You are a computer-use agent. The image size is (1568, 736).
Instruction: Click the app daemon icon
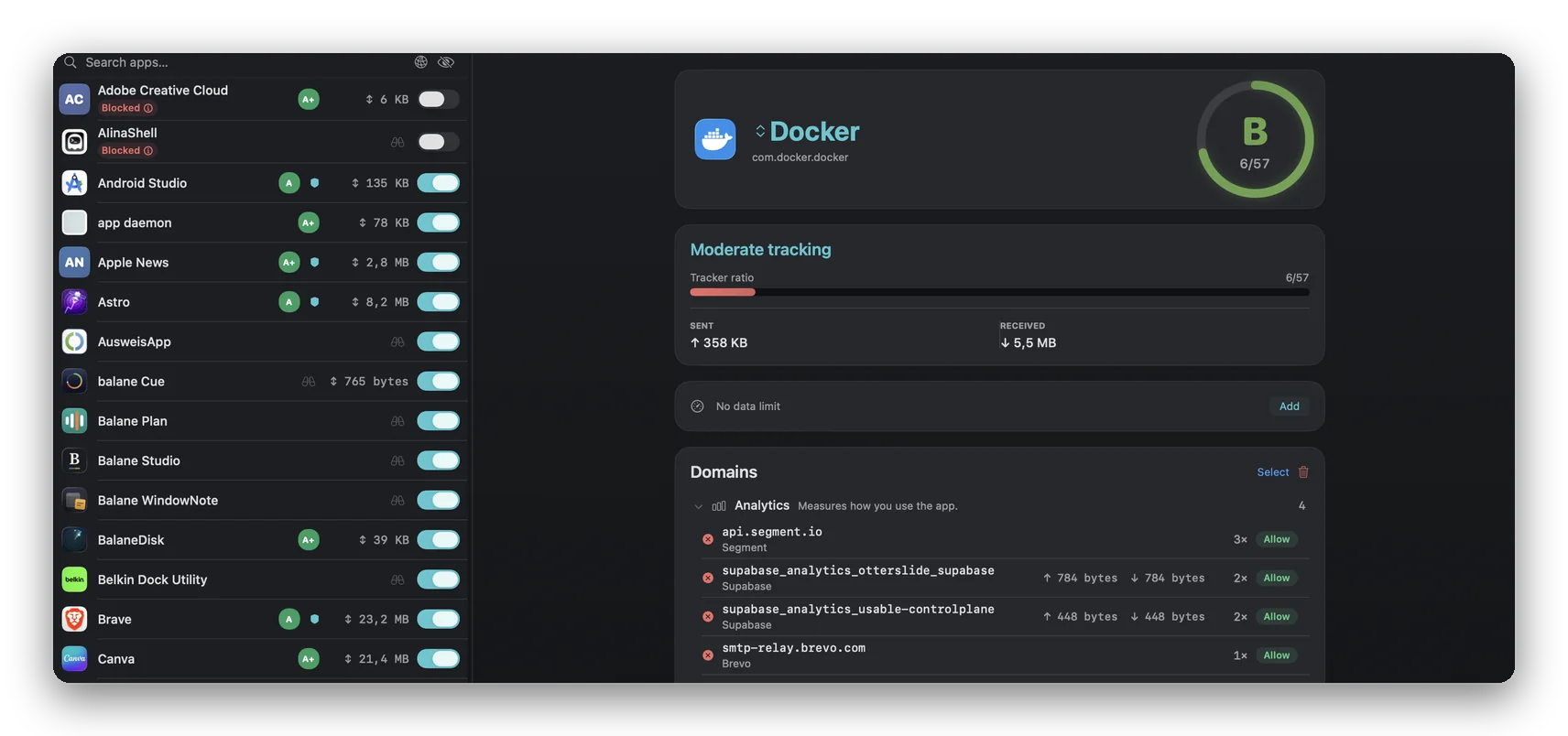click(x=74, y=222)
